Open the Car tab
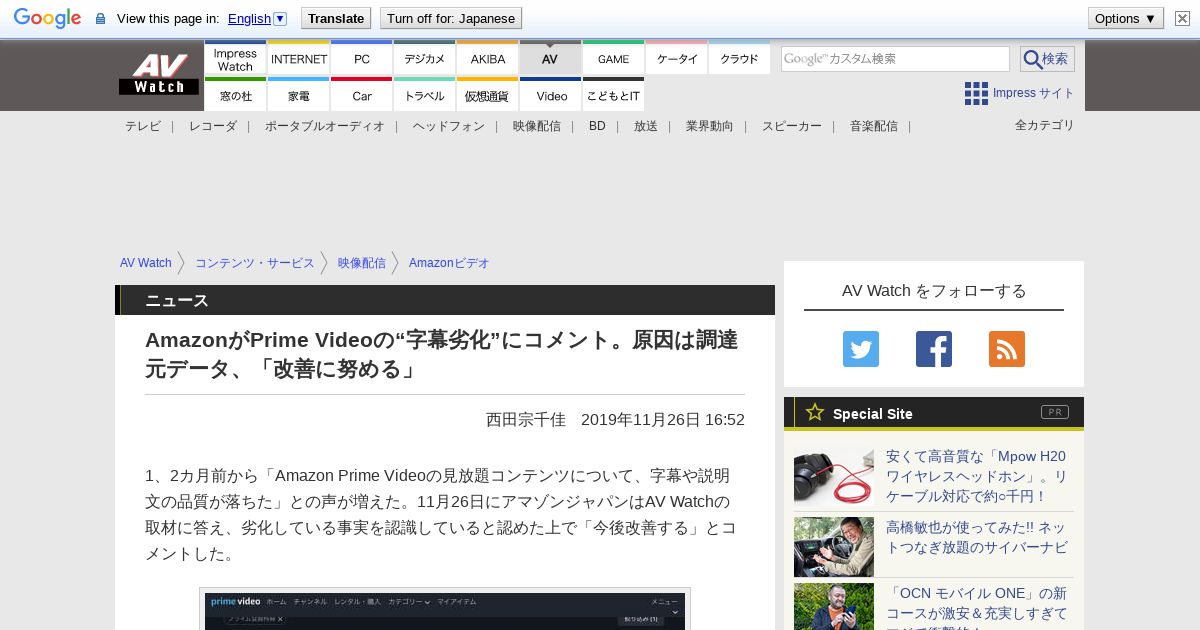Screen dimensions: 1200x630 tap(362, 95)
